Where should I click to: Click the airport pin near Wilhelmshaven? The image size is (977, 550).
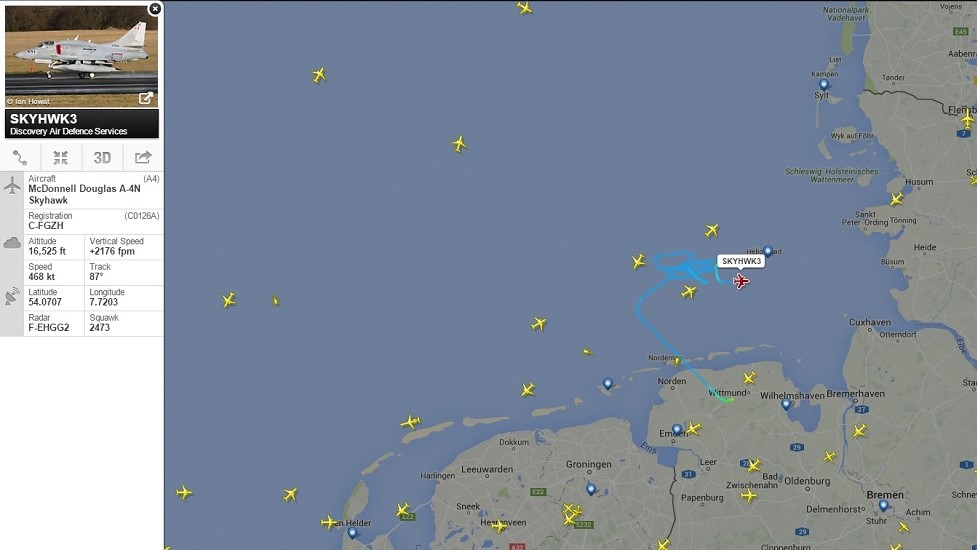point(786,405)
